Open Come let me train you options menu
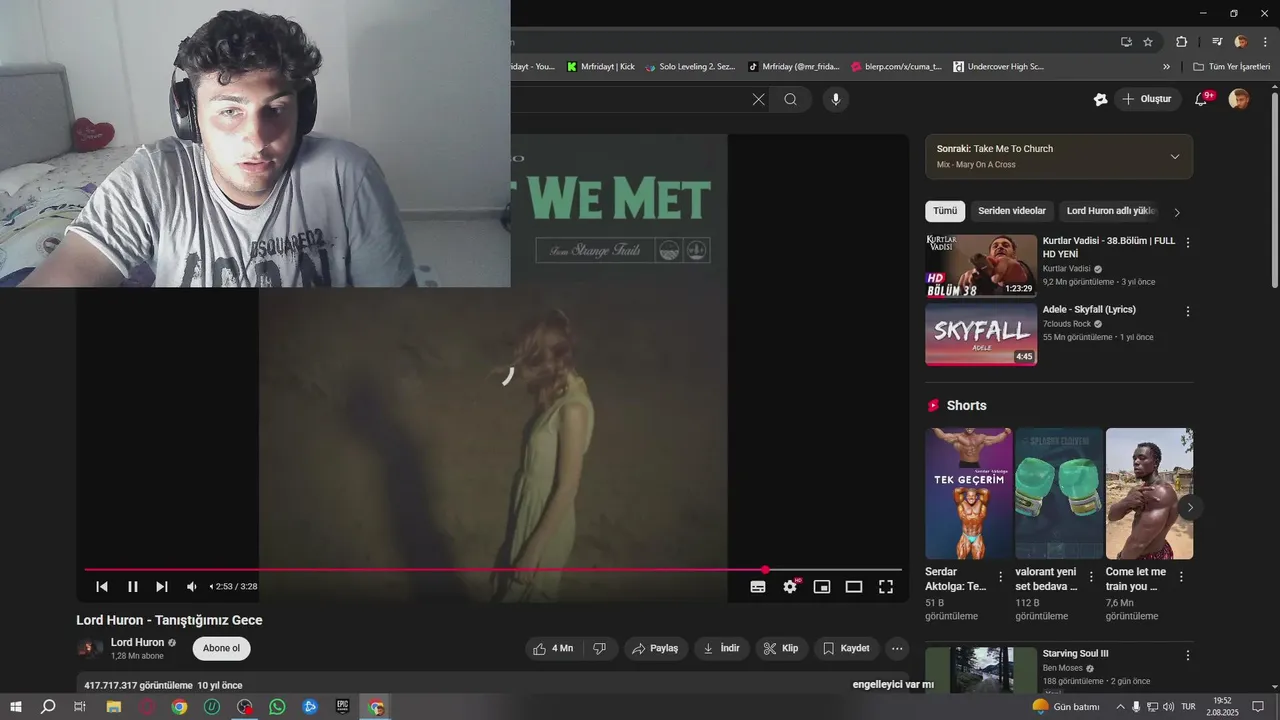This screenshot has height=720, width=1280. pyautogui.click(x=1181, y=577)
